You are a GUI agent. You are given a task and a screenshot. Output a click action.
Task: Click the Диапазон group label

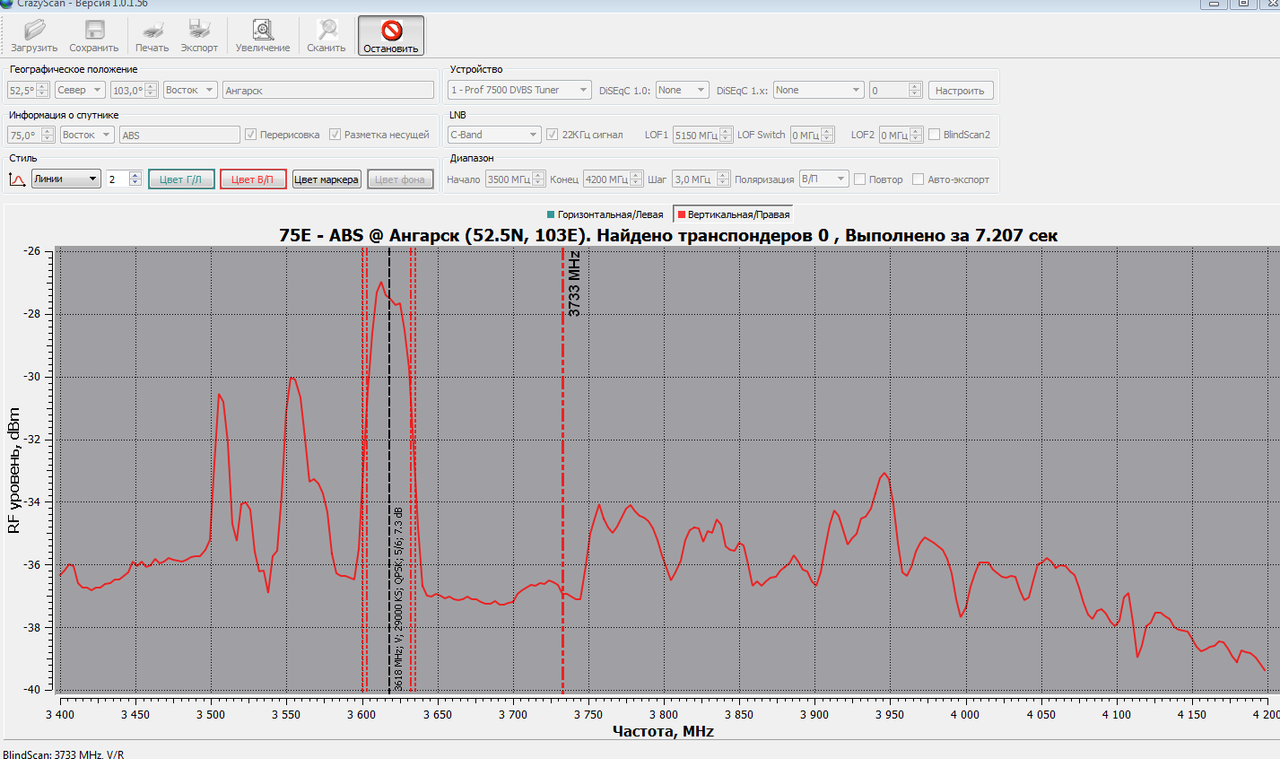(x=472, y=158)
